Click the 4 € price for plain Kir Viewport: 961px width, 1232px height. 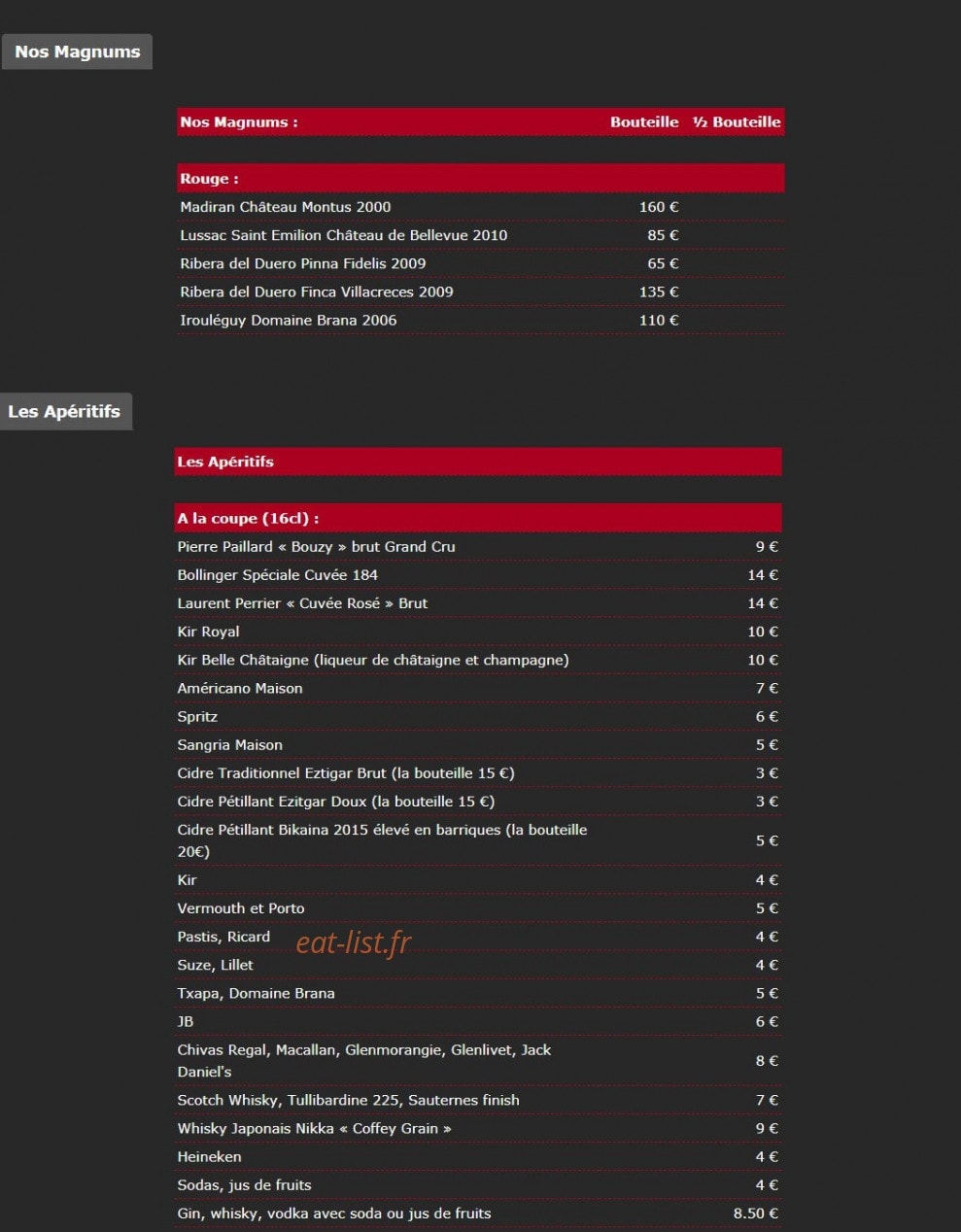tap(767, 880)
